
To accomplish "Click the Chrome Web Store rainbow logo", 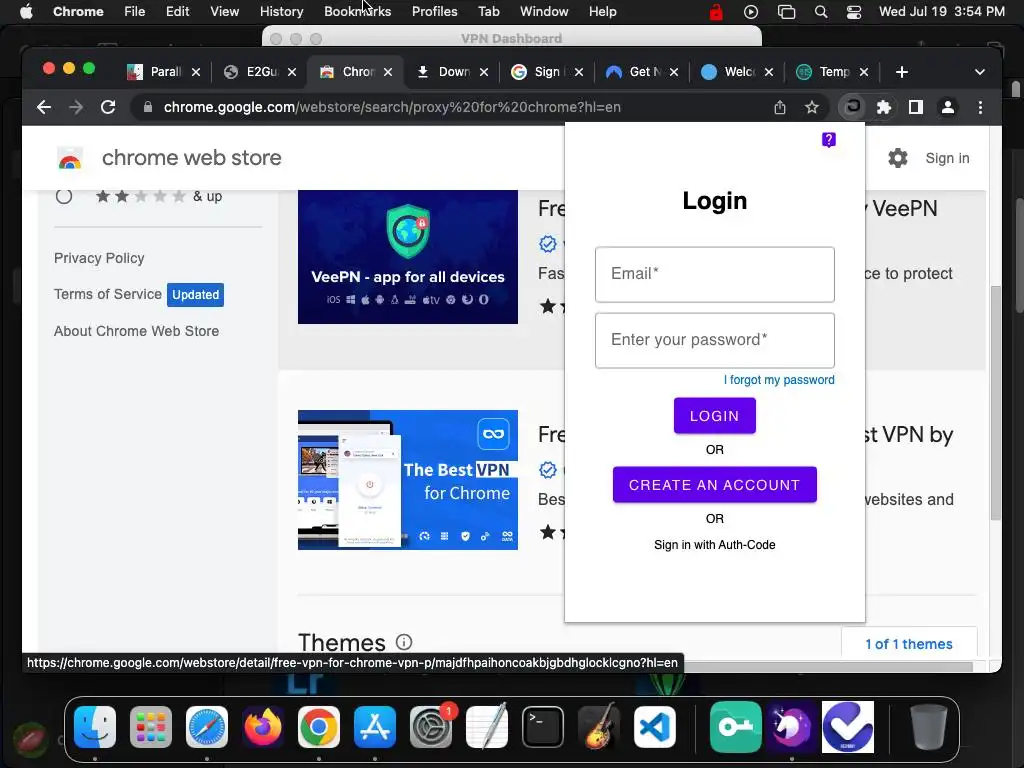I will (70, 158).
